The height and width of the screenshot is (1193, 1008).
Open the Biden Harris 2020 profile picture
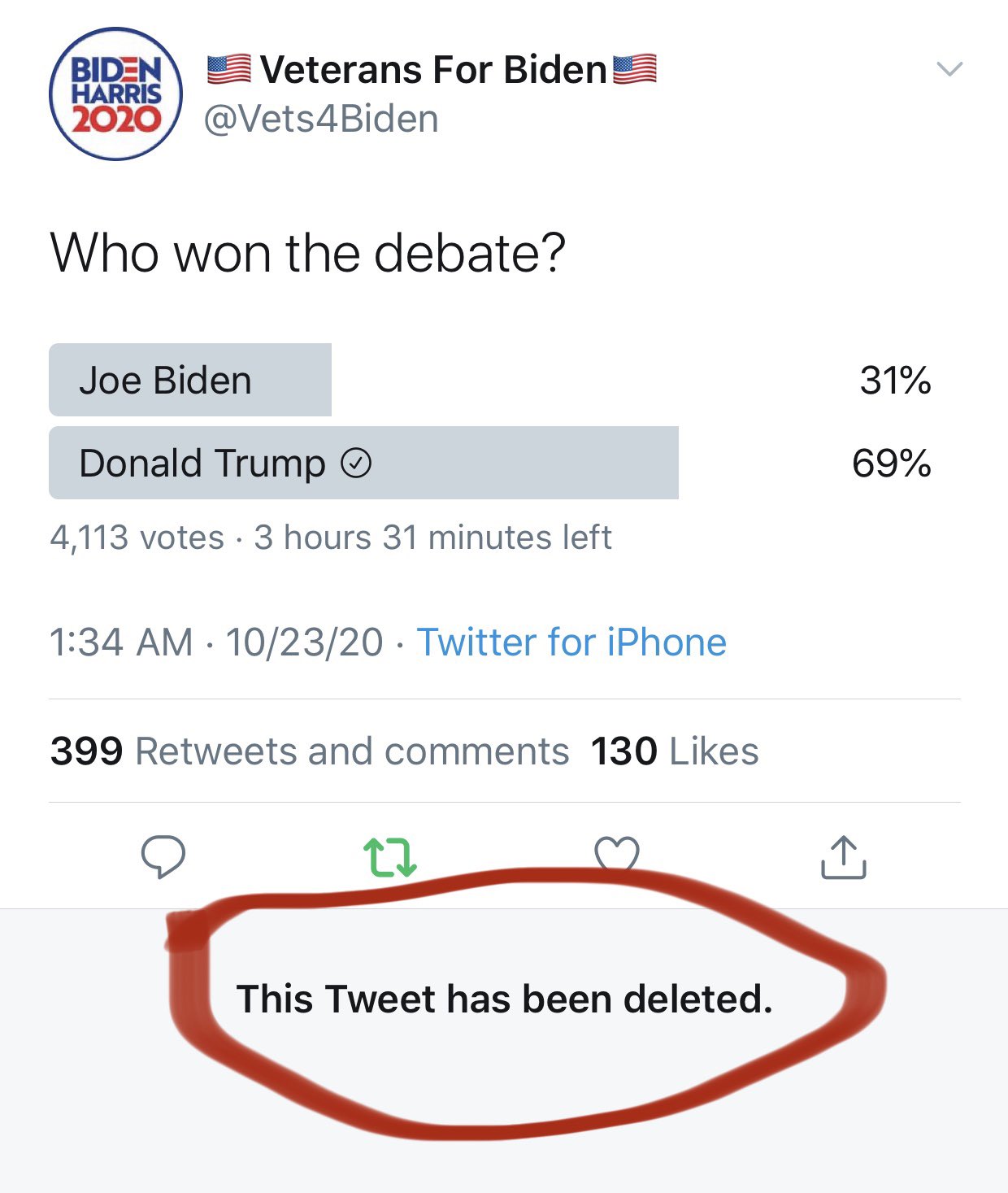pyautogui.click(x=116, y=94)
